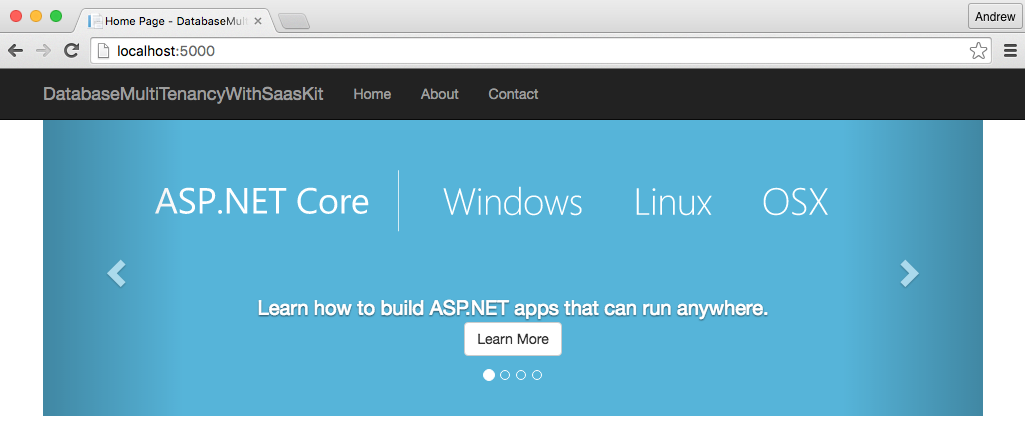Image resolution: width=1025 pixels, height=429 pixels.
Task: Select the first carousel indicator dot
Action: pos(488,375)
